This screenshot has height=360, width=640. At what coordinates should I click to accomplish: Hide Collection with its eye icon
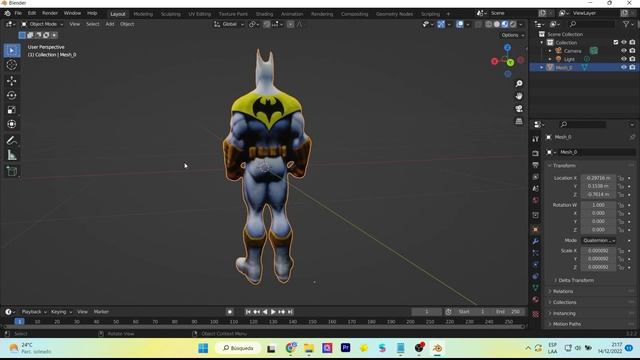coord(624,42)
